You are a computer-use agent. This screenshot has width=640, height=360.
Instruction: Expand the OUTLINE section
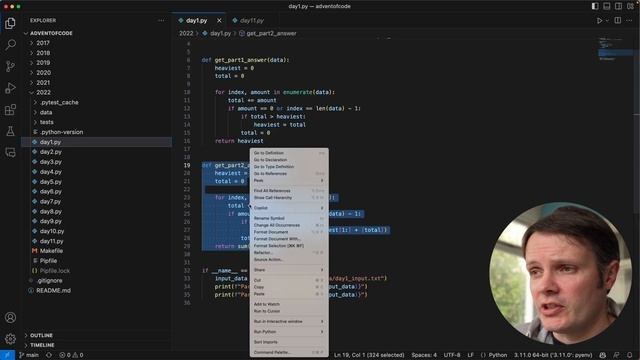[96, 335]
